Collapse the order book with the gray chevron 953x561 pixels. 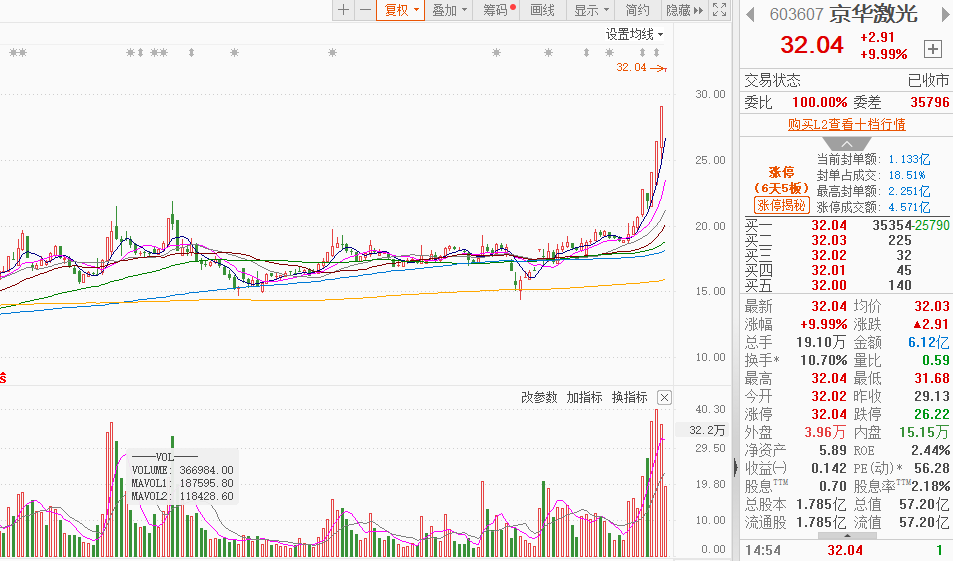pos(846,144)
